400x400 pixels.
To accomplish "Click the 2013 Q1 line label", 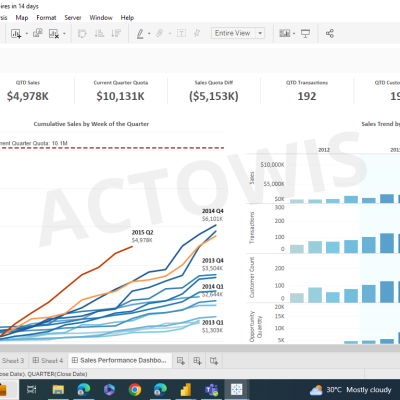I will [x=213, y=323].
